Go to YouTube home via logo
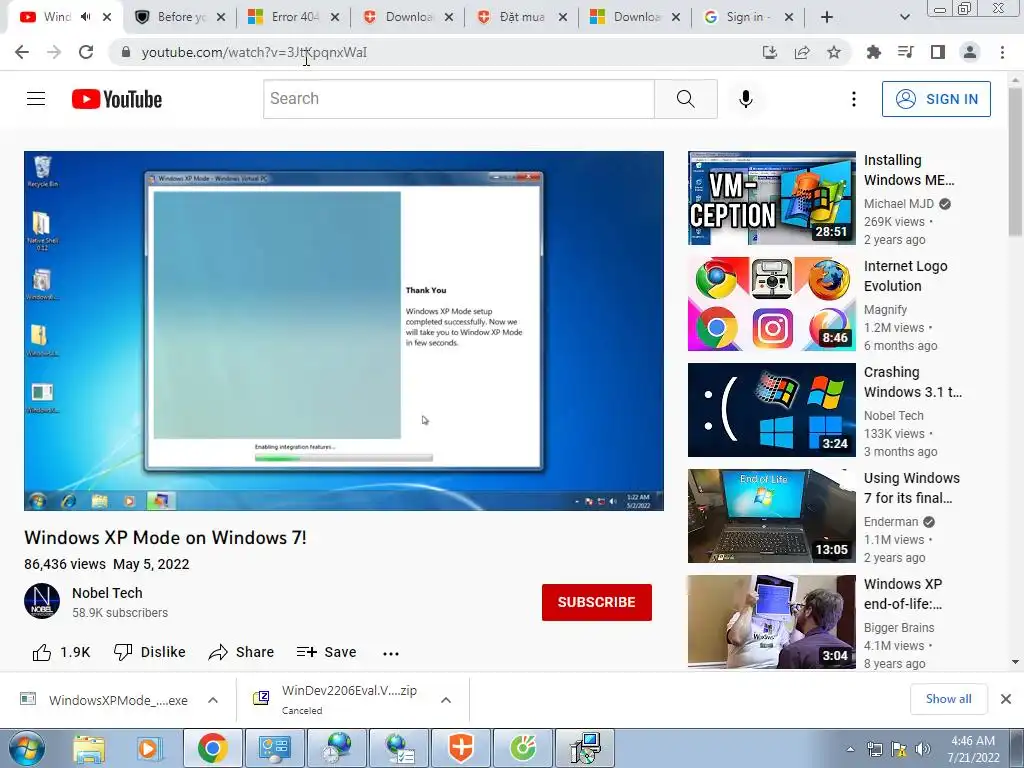 pyautogui.click(x=117, y=99)
